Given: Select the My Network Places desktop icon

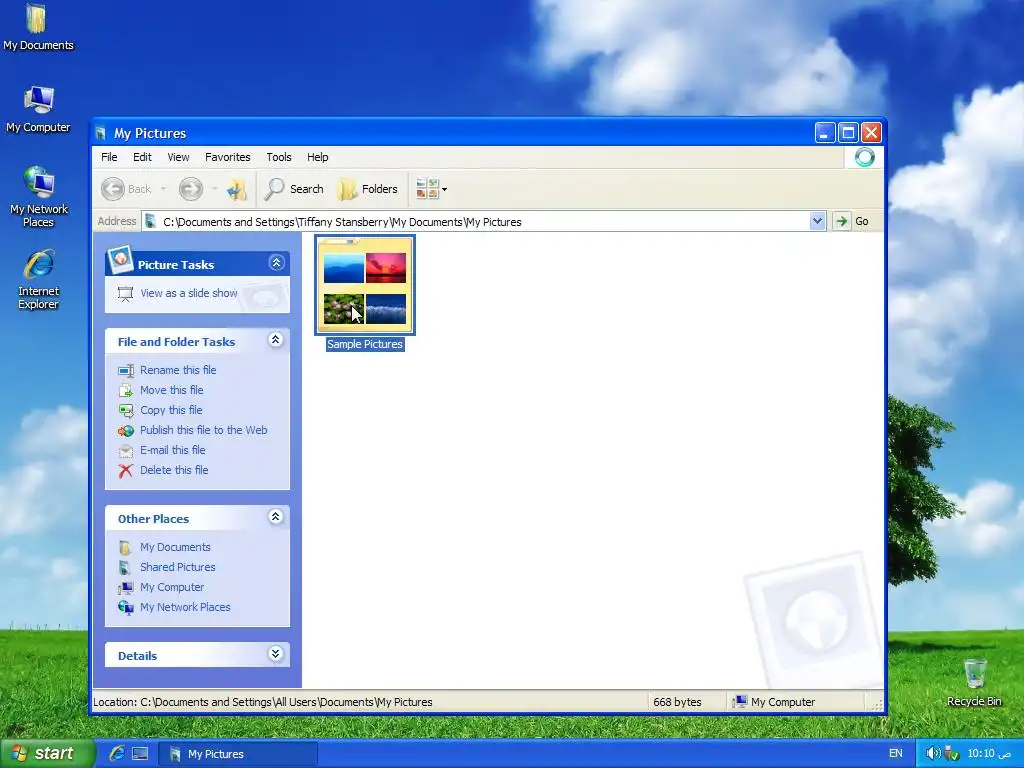Looking at the screenshot, I should click(39, 197).
